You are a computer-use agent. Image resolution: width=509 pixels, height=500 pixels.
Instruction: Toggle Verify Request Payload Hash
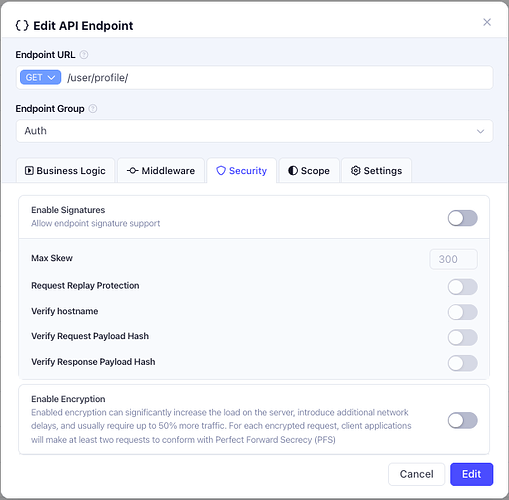click(x=462, y=337)
